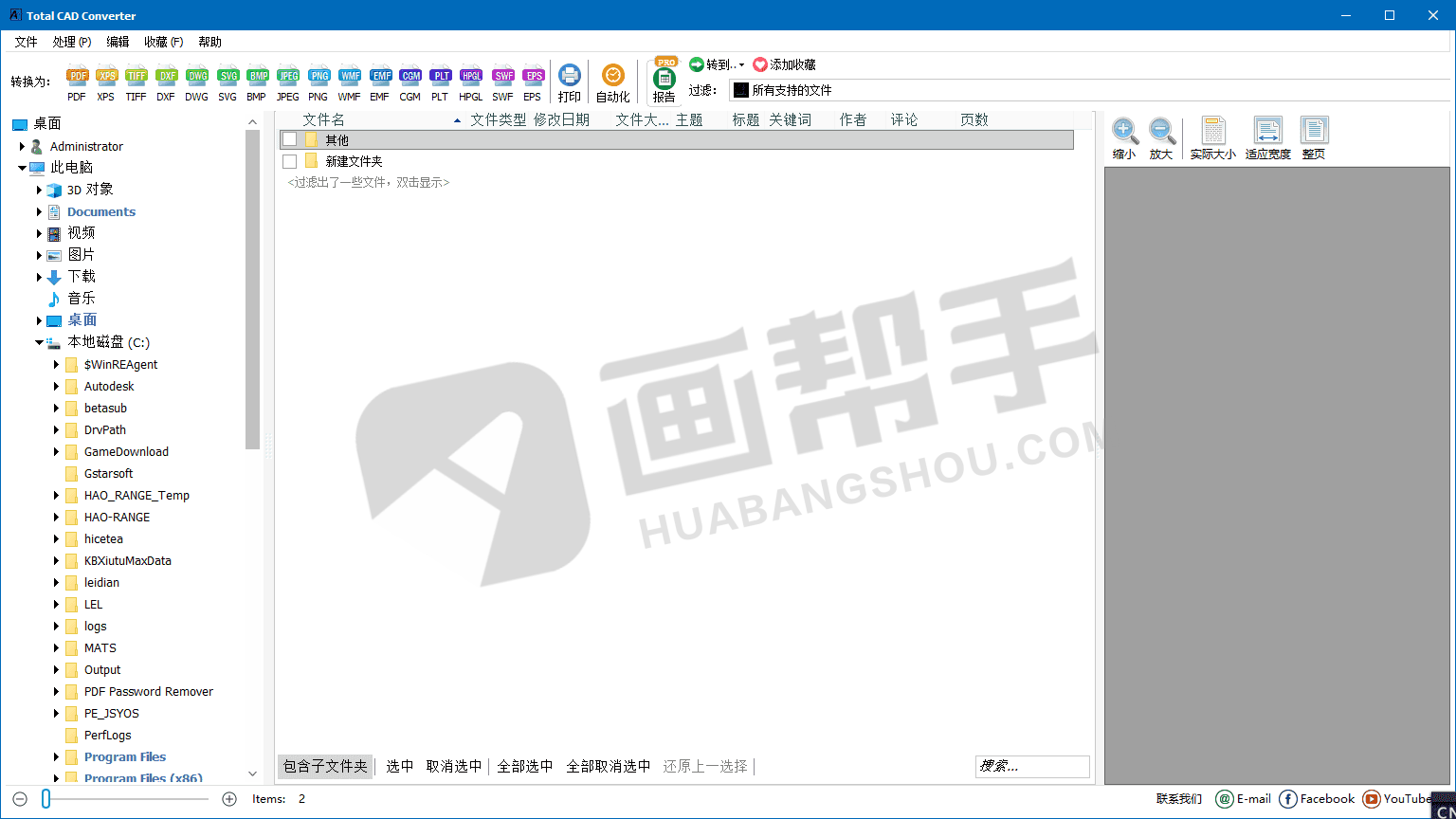Select the XPS conversion icon
Viewport: 1456px width, 819px height.
pos(106,83)
